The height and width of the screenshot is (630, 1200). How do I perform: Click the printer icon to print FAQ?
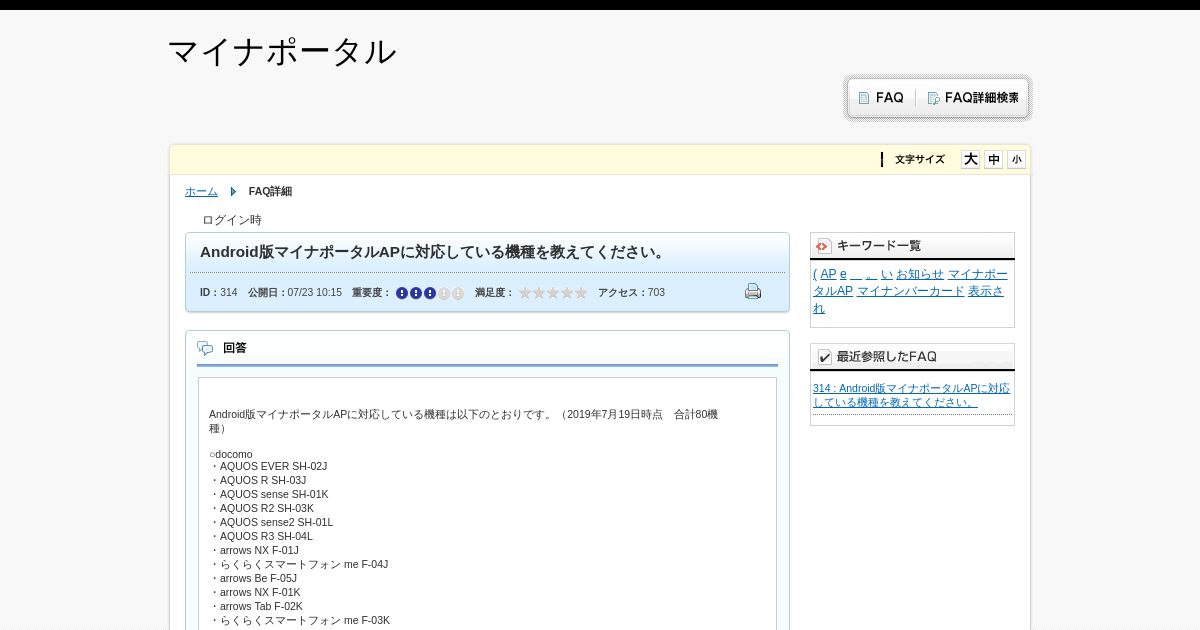tap(753, 291)
